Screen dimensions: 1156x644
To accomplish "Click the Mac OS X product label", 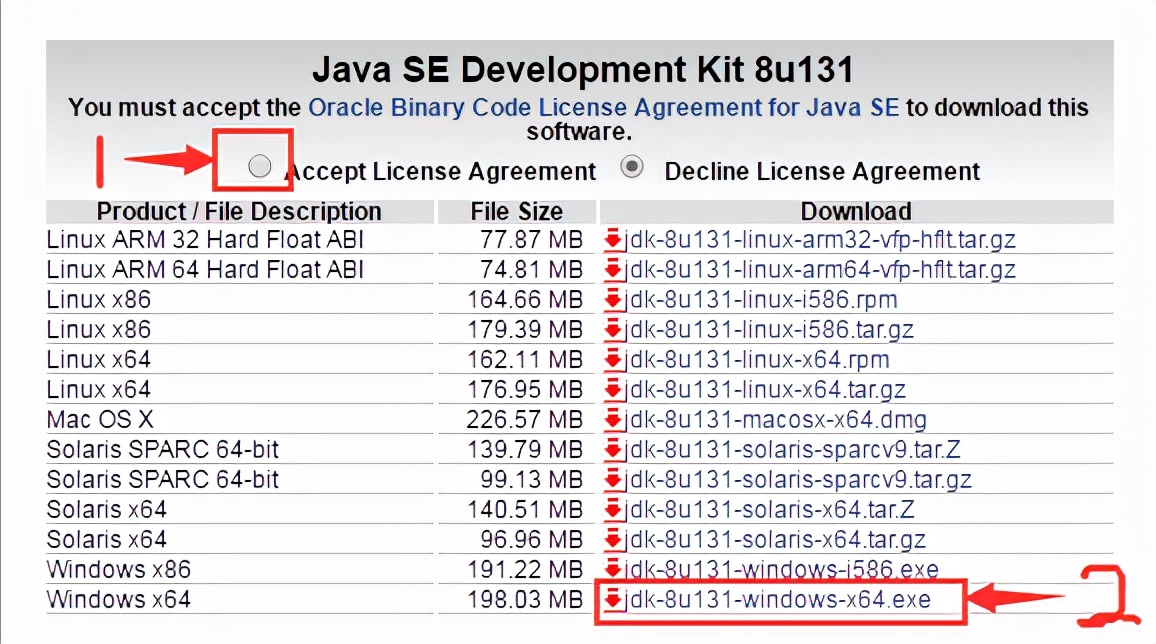I will pyautogui.click(x=100, y=419).
